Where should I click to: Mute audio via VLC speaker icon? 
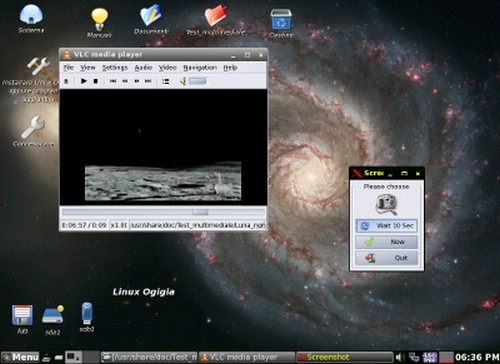[x=183, y=81]
